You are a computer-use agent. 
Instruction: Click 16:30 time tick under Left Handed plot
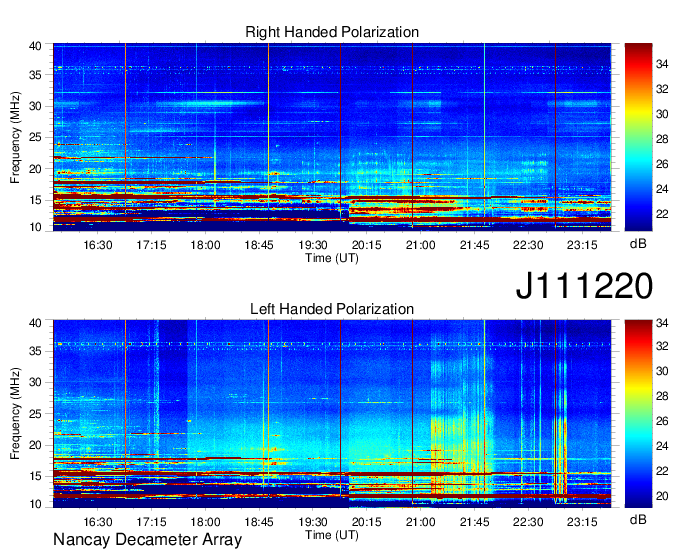coord(98,522)
